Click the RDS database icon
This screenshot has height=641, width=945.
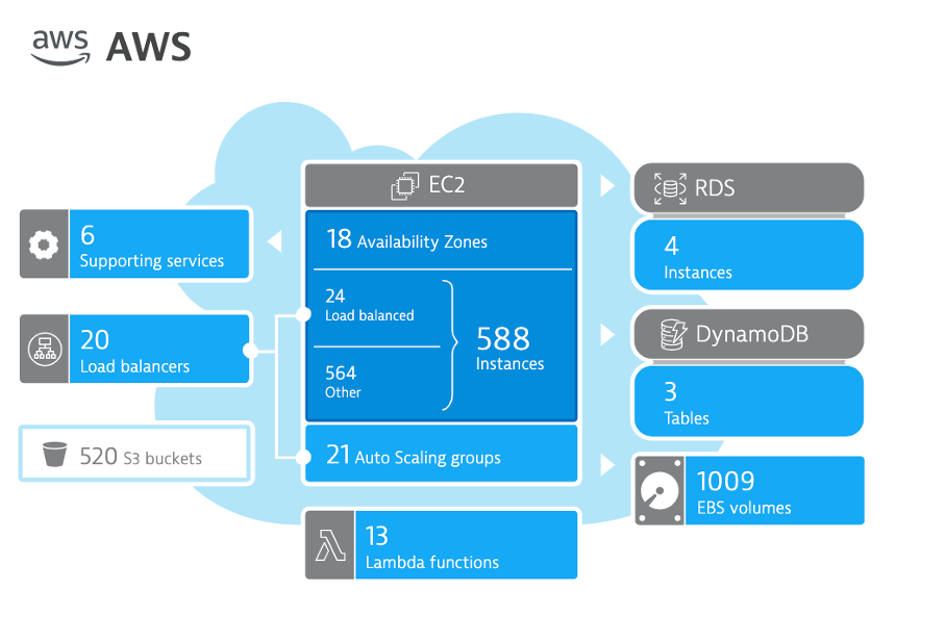[x=670, y=187]
